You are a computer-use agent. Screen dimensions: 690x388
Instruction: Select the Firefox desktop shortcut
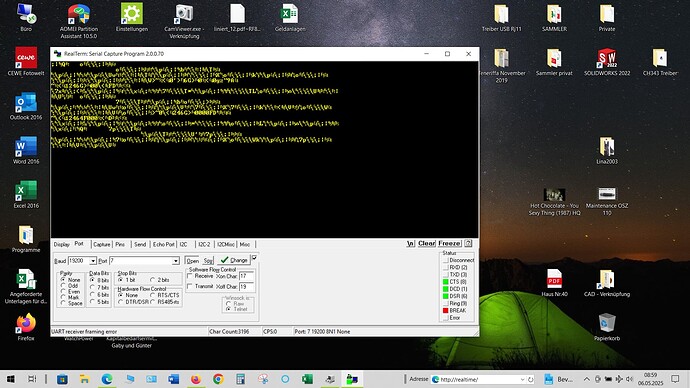click(26, 323)
